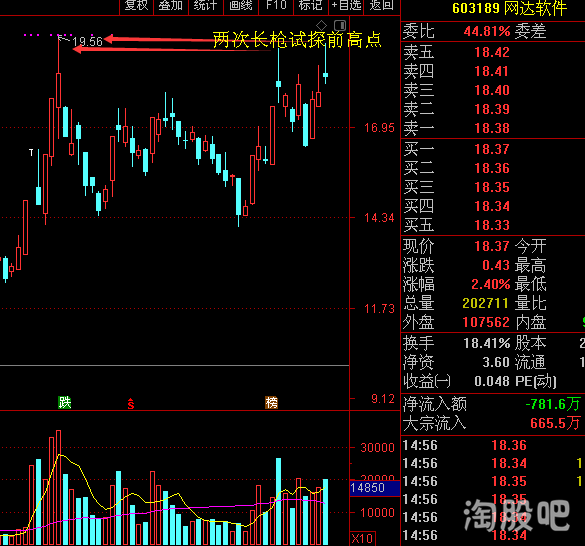Click the 标记 mark button
This screenshot has width=585, height=546.
pyautogui.click(x=310, y=5)
